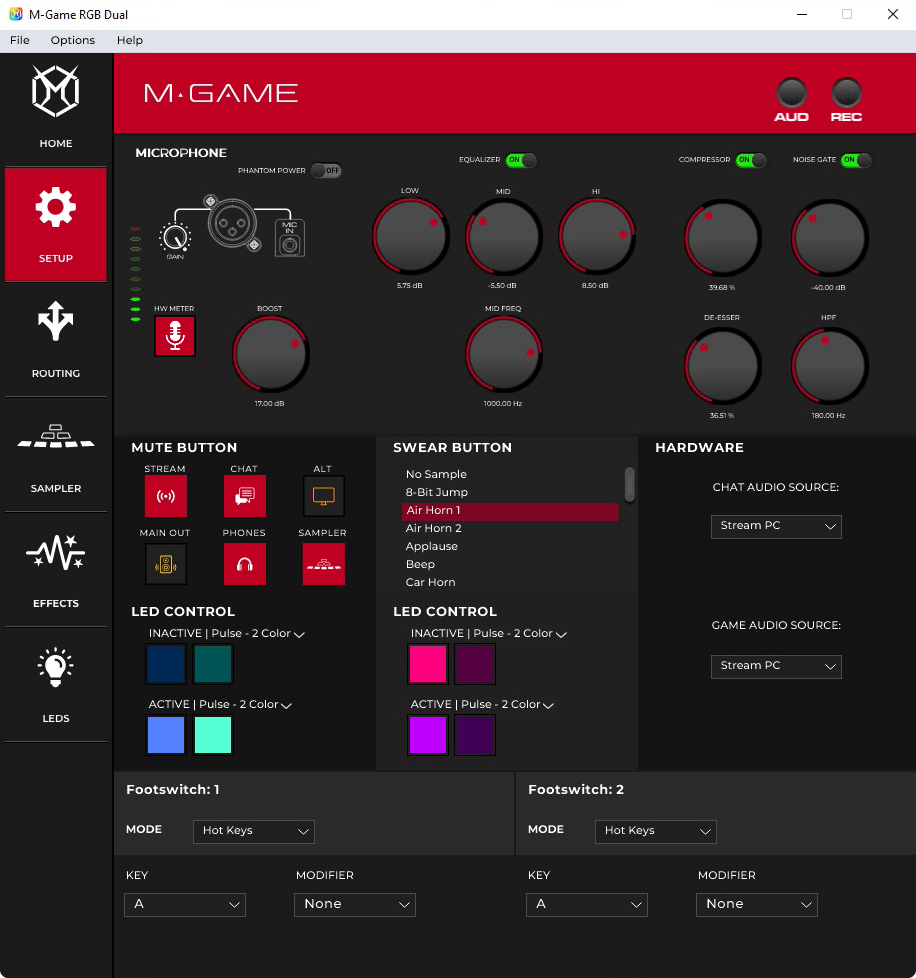The image size is (916, 978).
Task: Open Footswitch 2 Key dropdown
Action: [587, 904]
